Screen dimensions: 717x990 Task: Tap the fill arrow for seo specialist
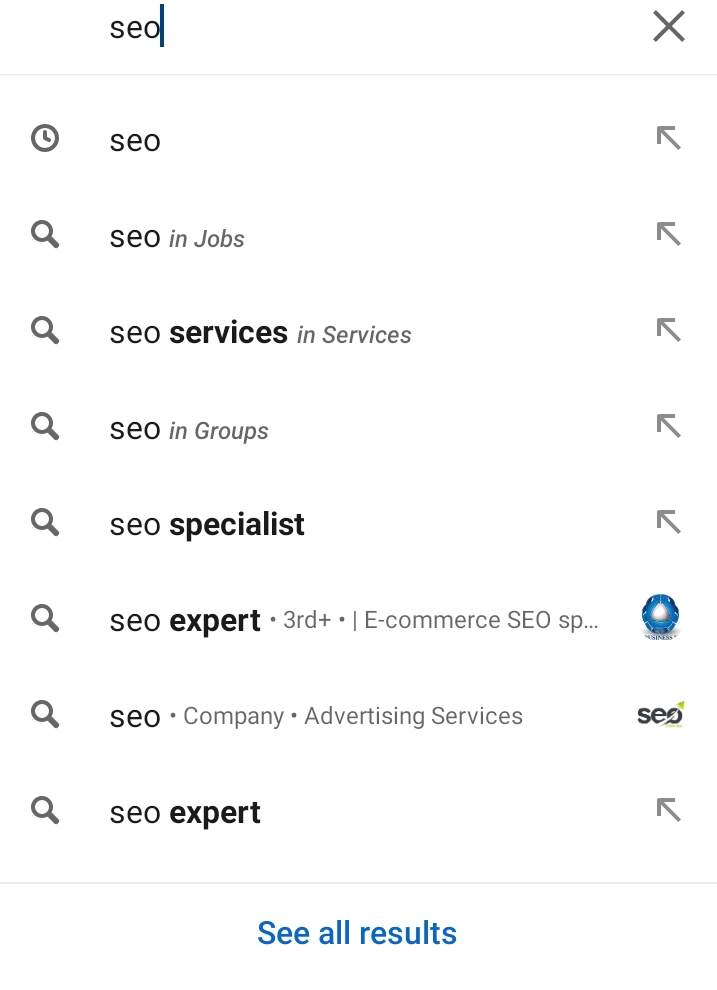[668, 522]
